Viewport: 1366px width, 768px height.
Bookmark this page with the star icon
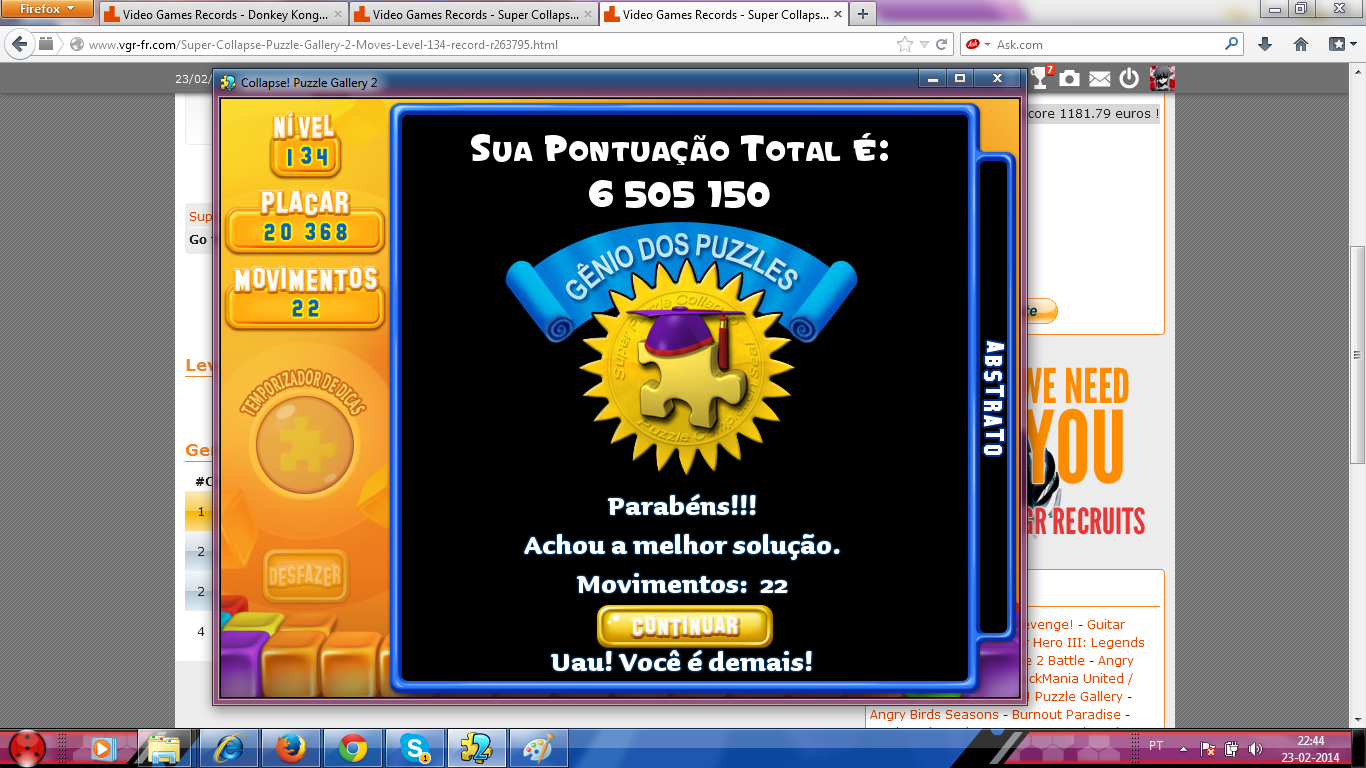905,44
